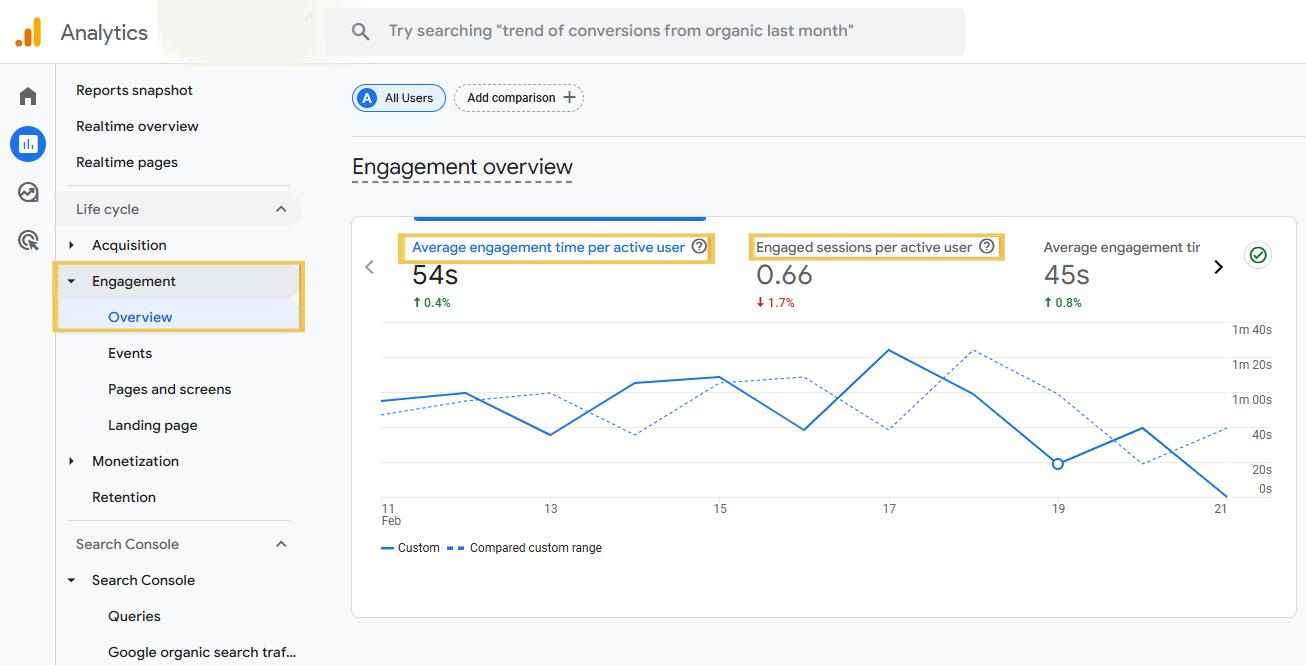Image resolution: width=1306 pixels, height=665 pixels.
Task: Collapse the Search Console section chevron
Action: [x=281, y=544]
